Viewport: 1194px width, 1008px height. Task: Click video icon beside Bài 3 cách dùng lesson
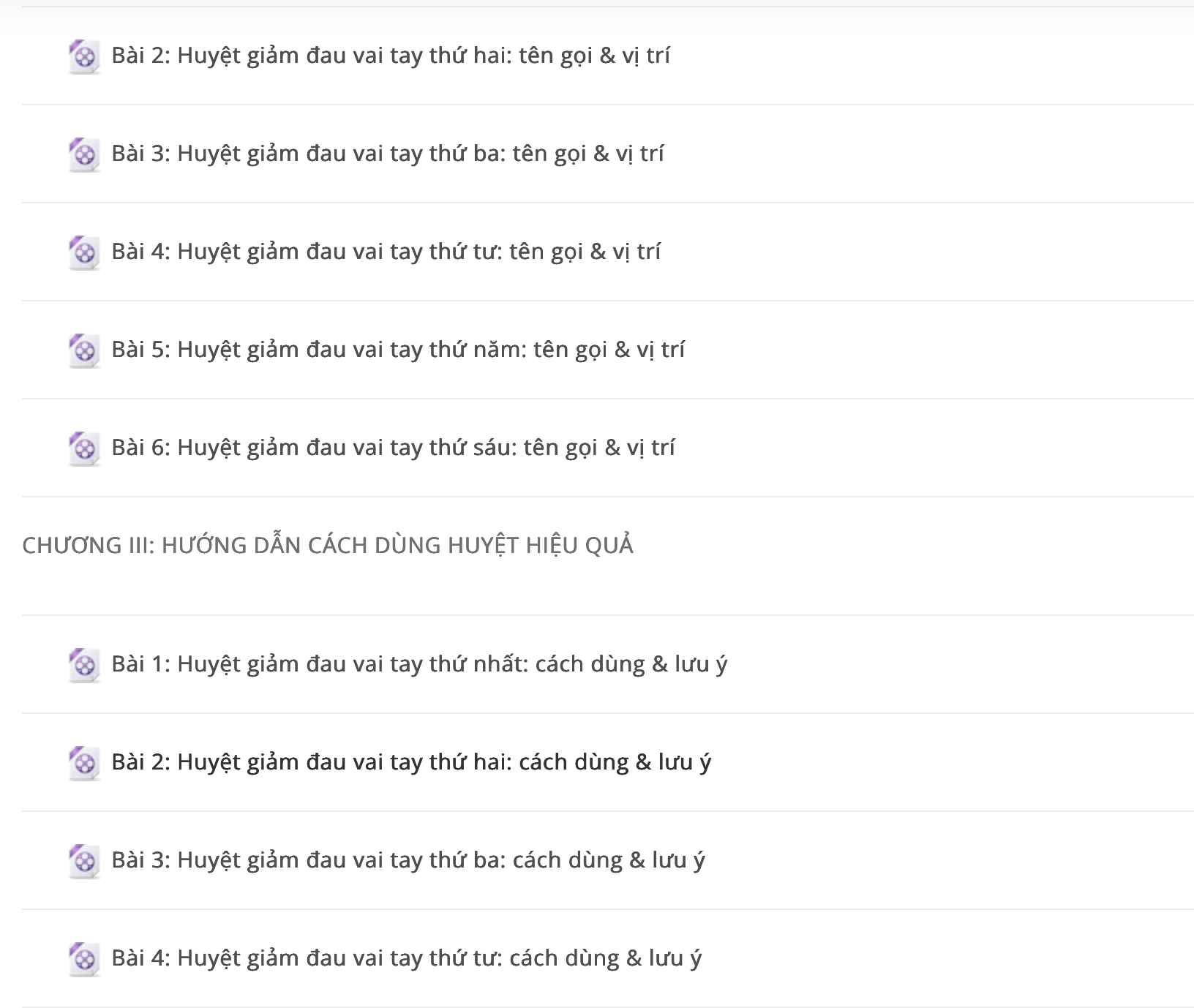pos(84,861)
